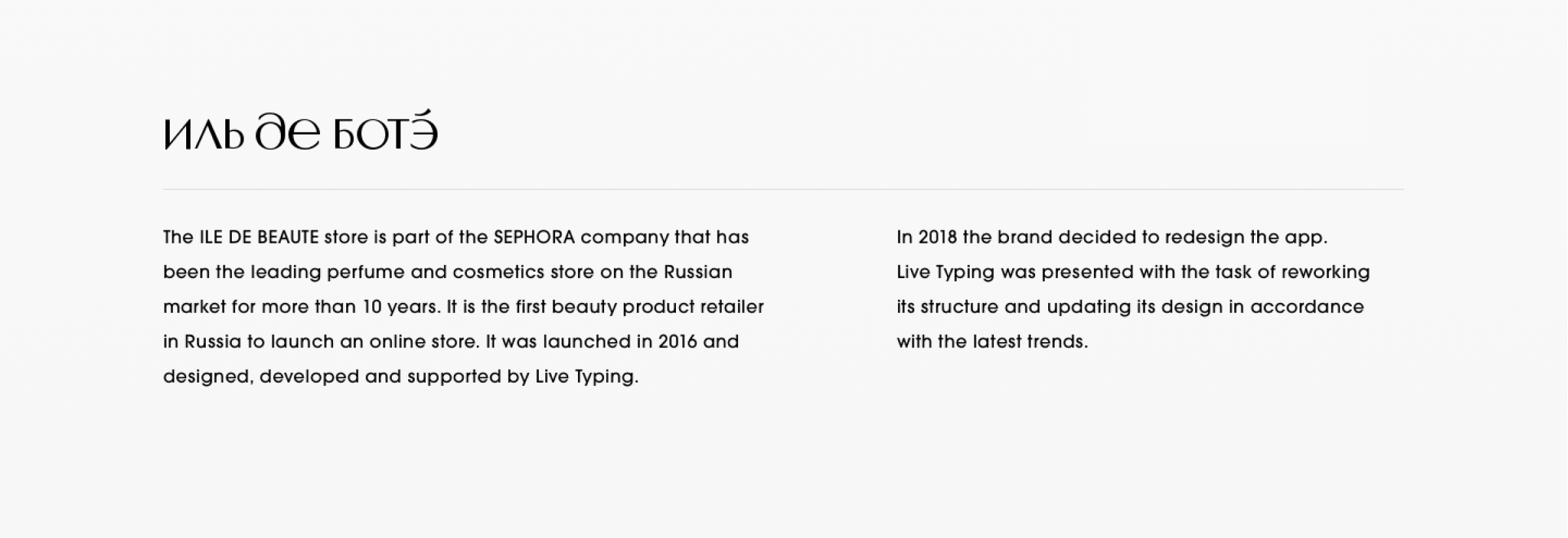The image size is (1568, 538).
Task: Click the year "2016" in the left paragraph
Action: click(678, 342)
